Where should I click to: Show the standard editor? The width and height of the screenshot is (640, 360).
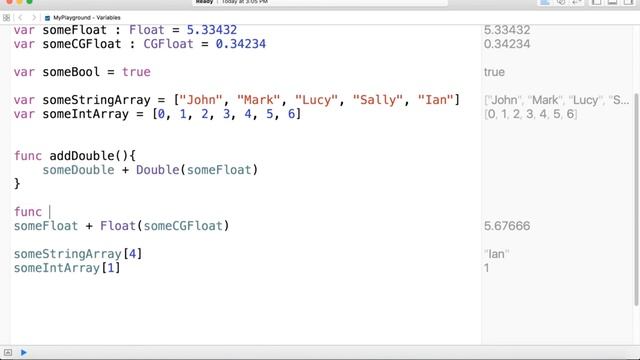(x=545, y=2)
